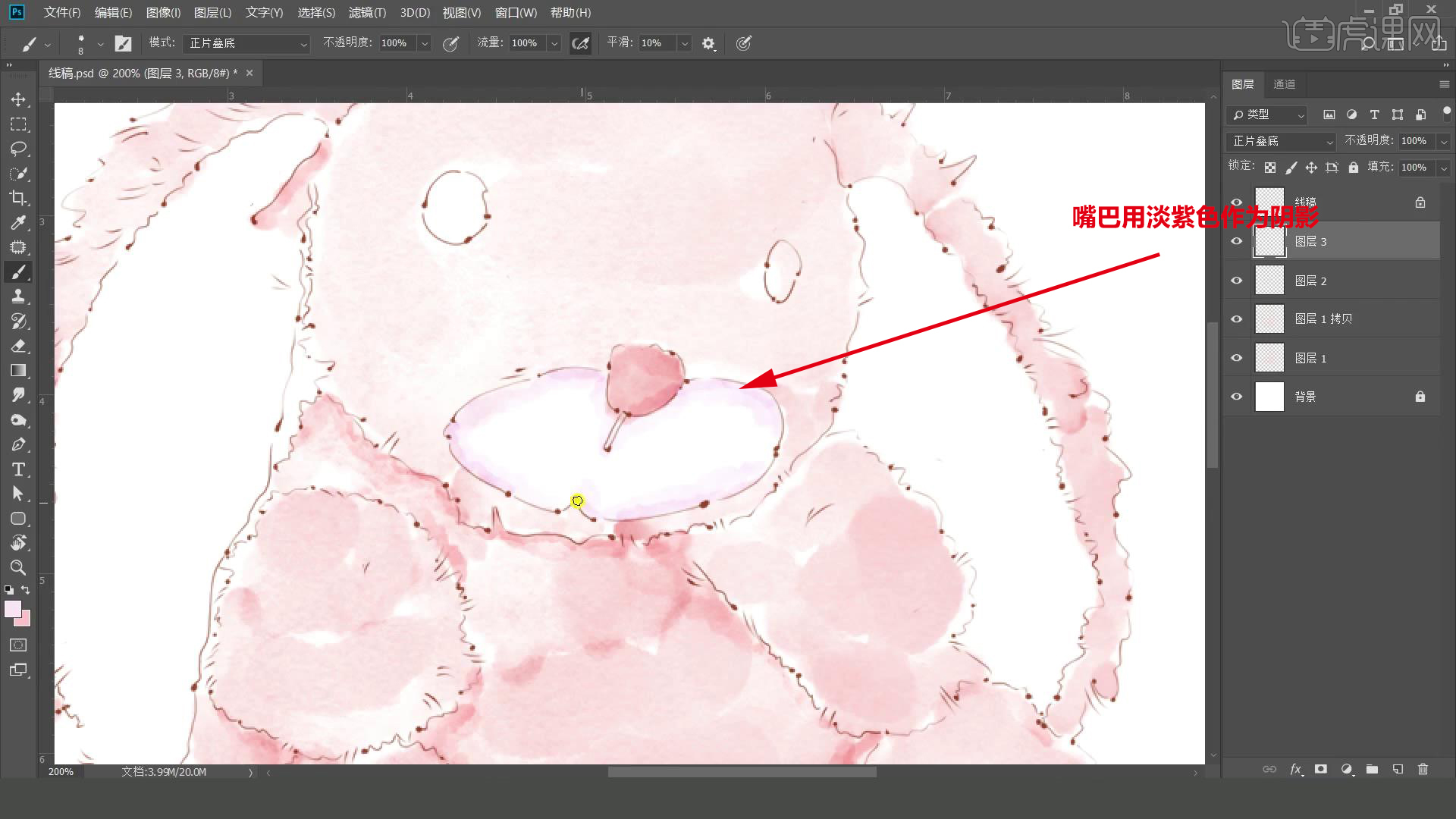1456x819 pixels.
Task: Open layer fill dropdown arrow
Action: coord(1444,168)
